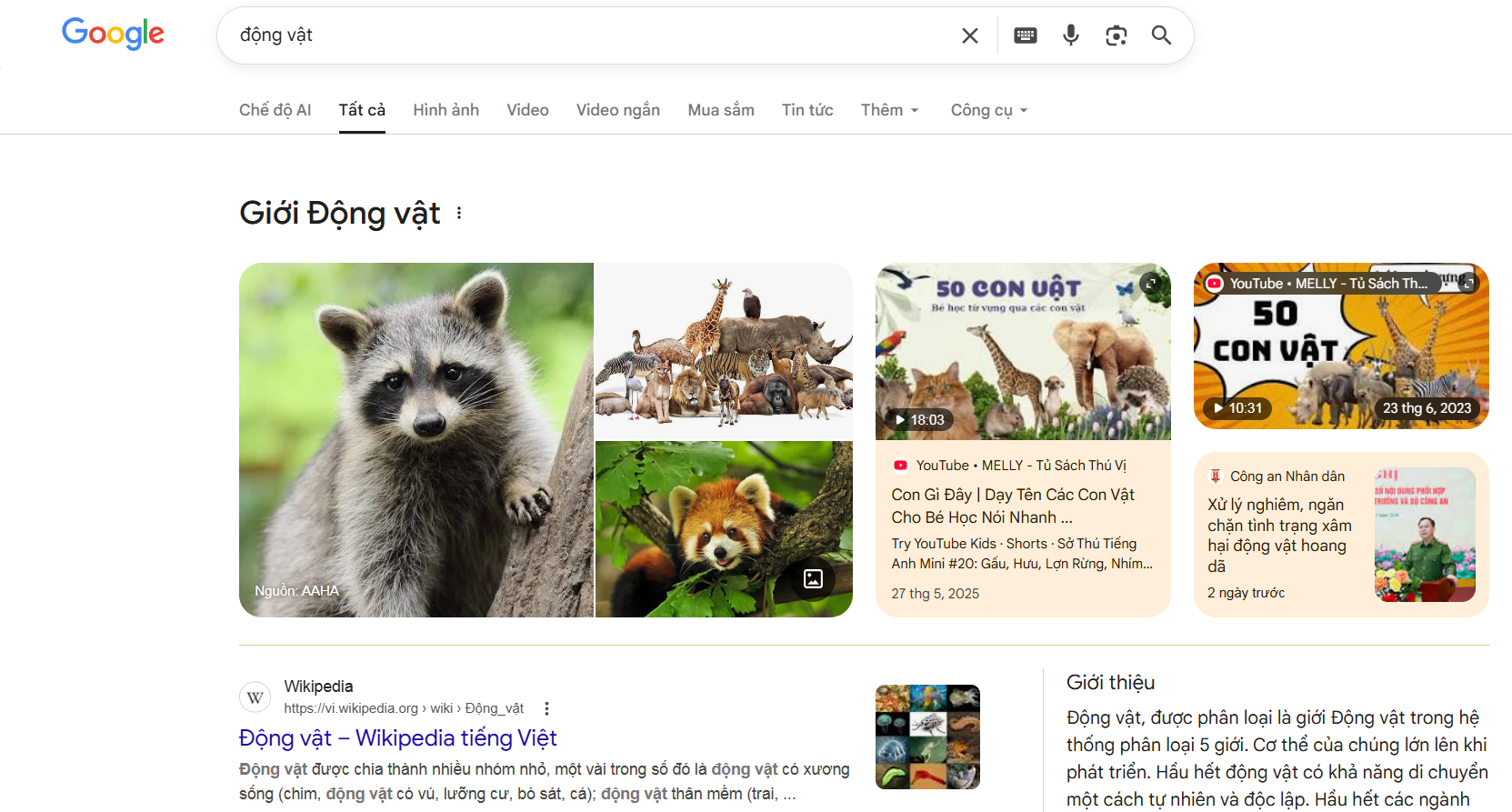
Task: Open the Wikipedia animal collage thumbnail
Action: pyautogui.click(x=927, y=737)
